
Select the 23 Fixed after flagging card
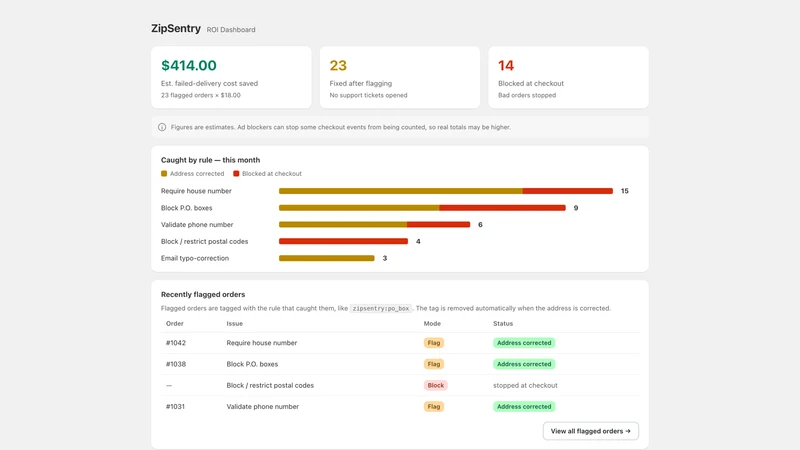click(x=400, y=77)
